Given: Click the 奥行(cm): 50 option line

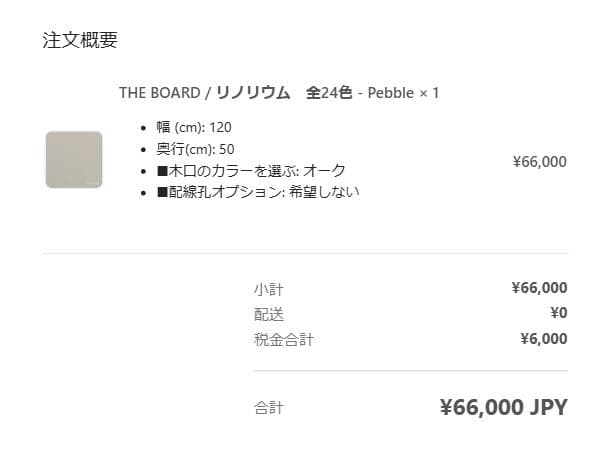Looking at the screenshot, I should 195,149.
